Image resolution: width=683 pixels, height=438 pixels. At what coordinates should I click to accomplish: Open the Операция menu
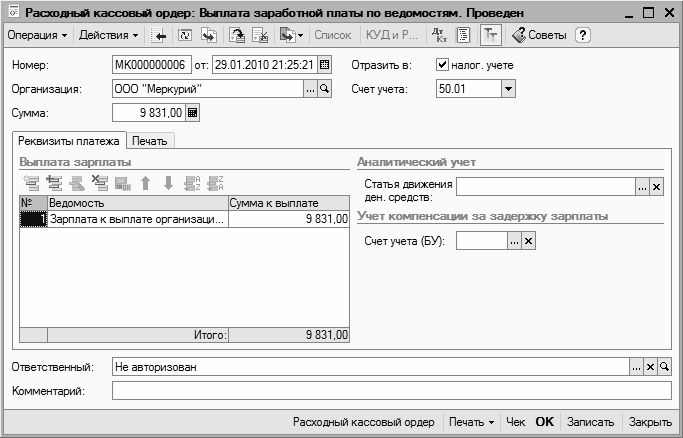pyautogui.click(x=37, y=35)
